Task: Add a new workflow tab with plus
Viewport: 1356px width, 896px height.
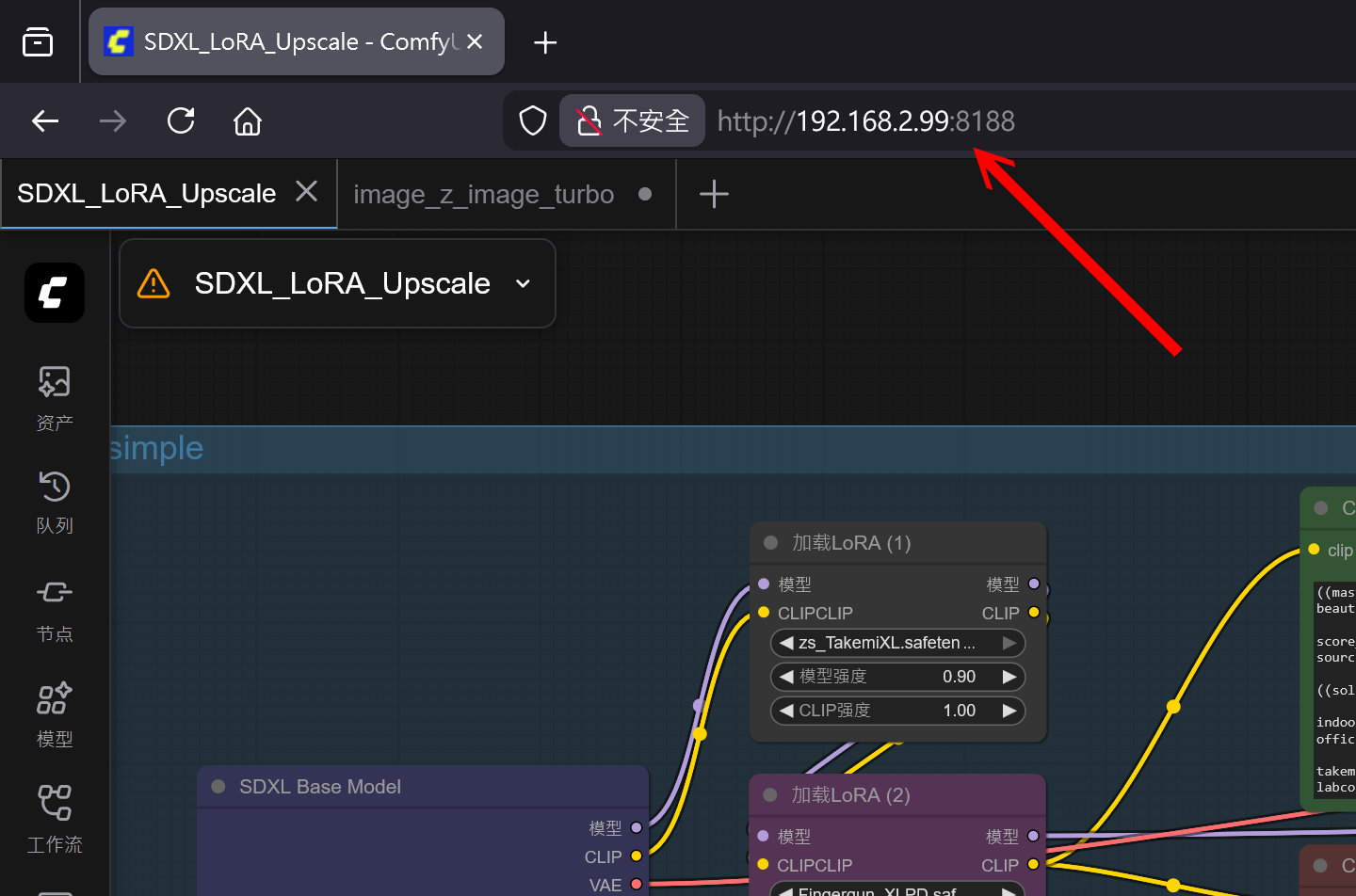Action: click(x=714, y=195)
